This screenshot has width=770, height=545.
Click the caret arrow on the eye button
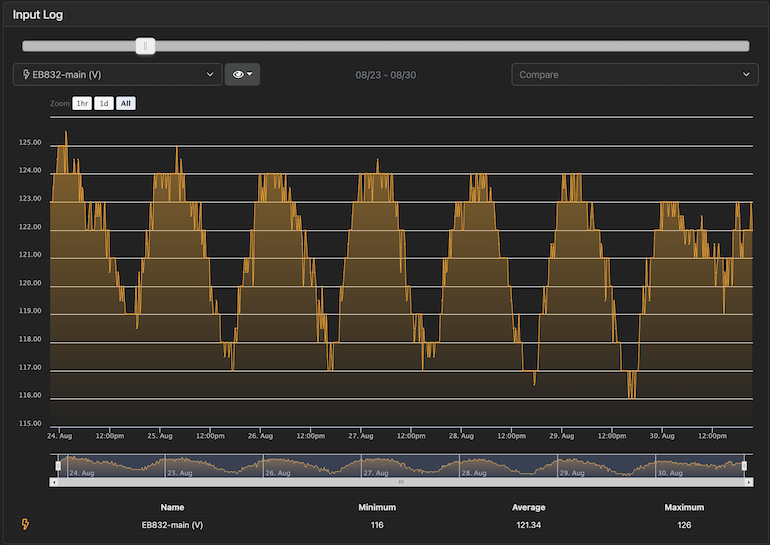(249, 74)
